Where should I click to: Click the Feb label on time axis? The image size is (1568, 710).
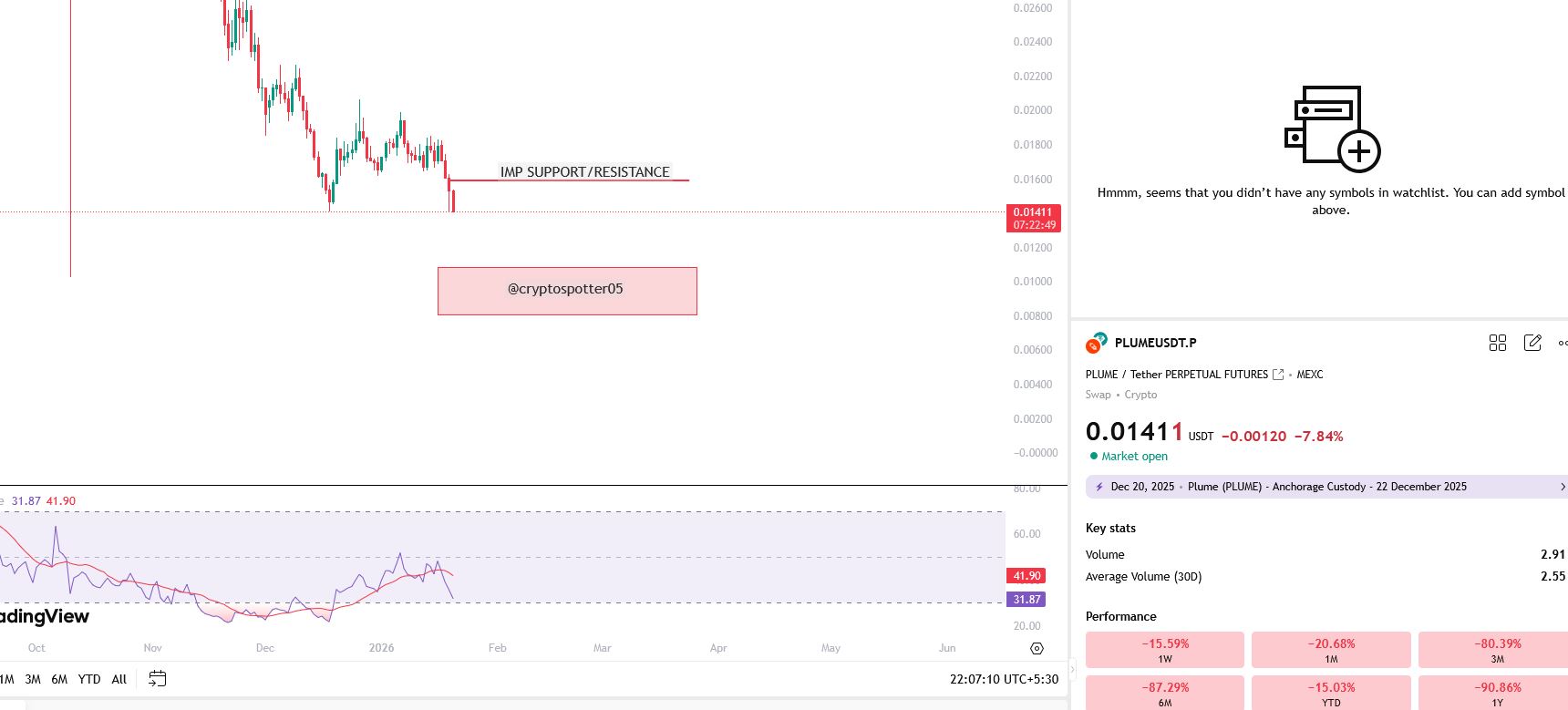[x=497, y=648]
